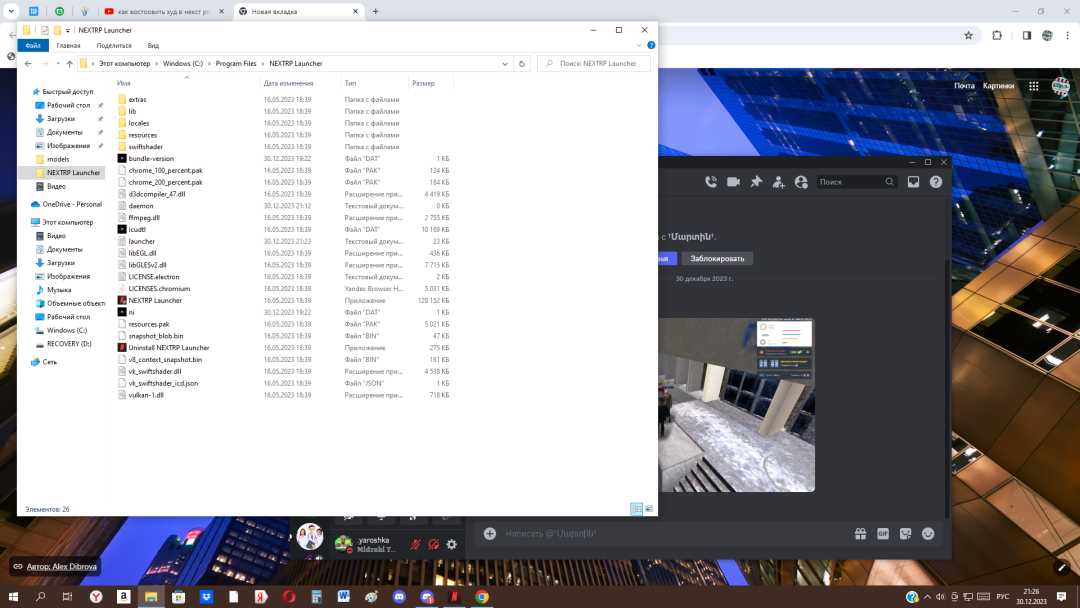The image size is (1080, 608).
Task: Go up one folder level in Explorer
Action: pos(70,63)
